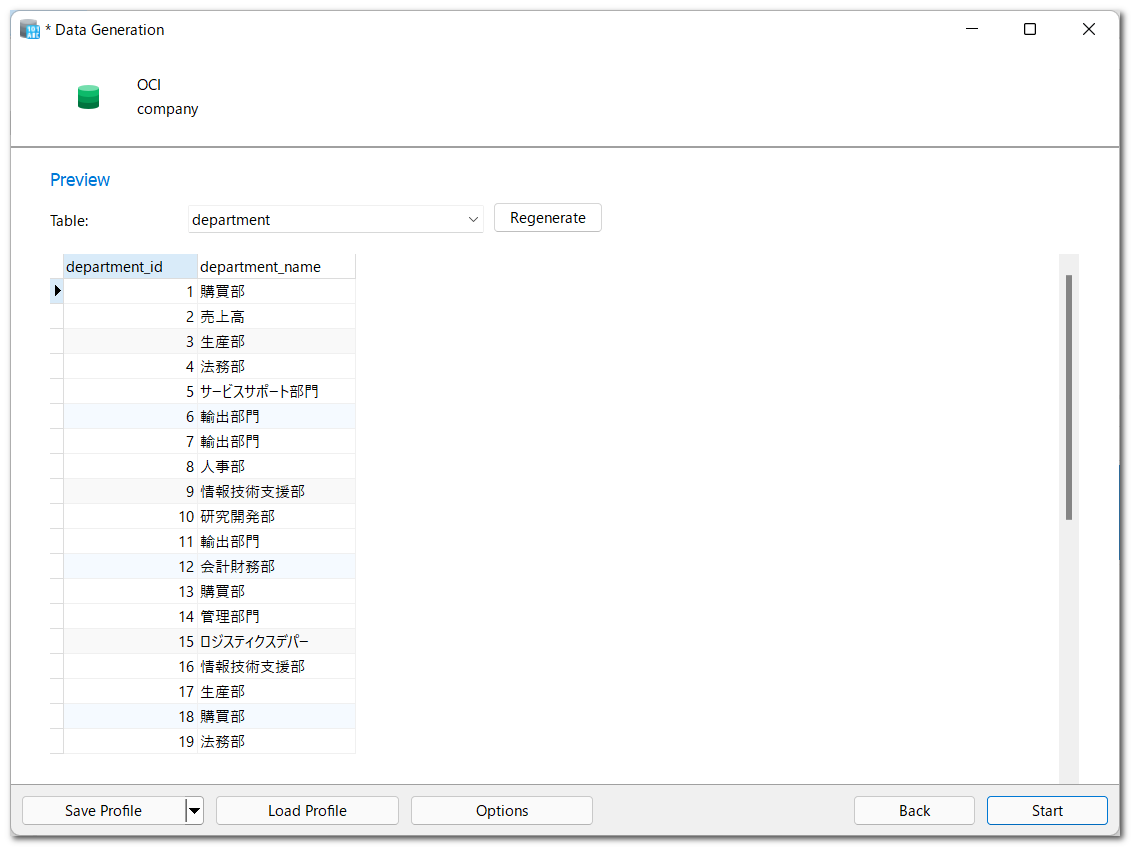Select cell 生産部 in row 3
The image size is (1131, 847).
(x=276, y=341)
